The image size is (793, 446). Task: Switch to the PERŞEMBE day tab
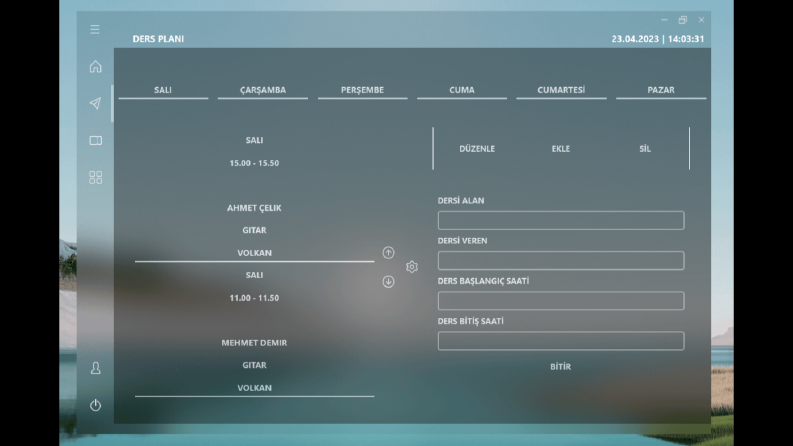pyautogui.click(x=362, y=90)
